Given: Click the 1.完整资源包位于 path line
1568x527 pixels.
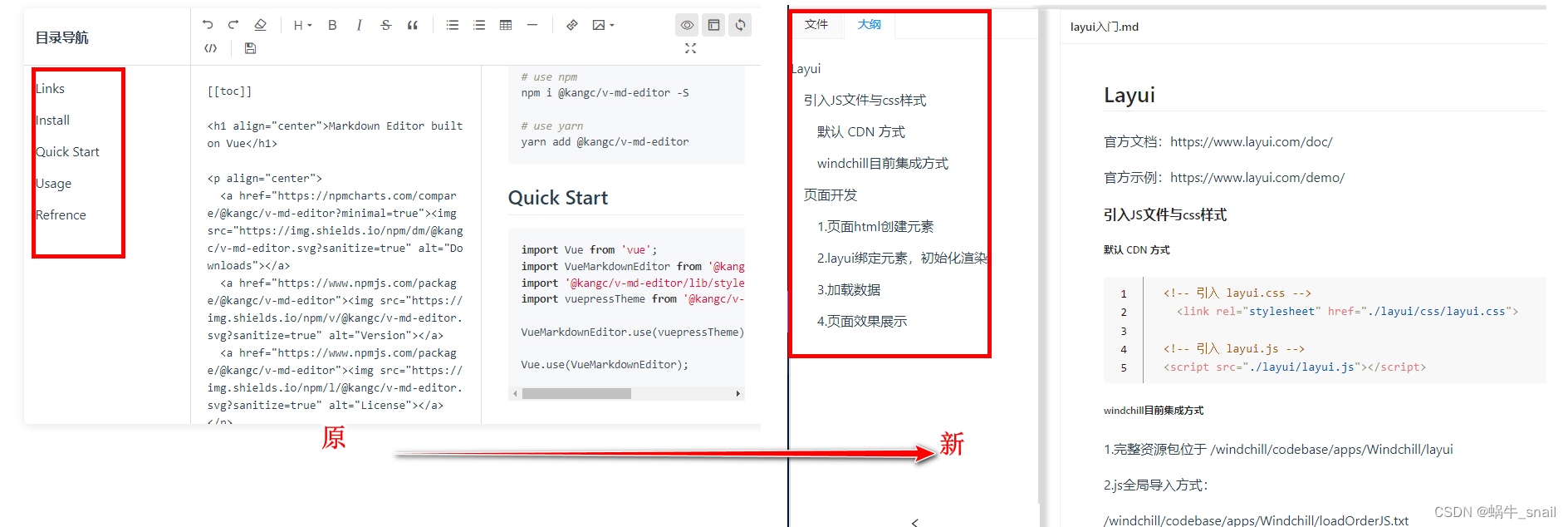Looking at the screenshot, I should [x=1277, y=449].
